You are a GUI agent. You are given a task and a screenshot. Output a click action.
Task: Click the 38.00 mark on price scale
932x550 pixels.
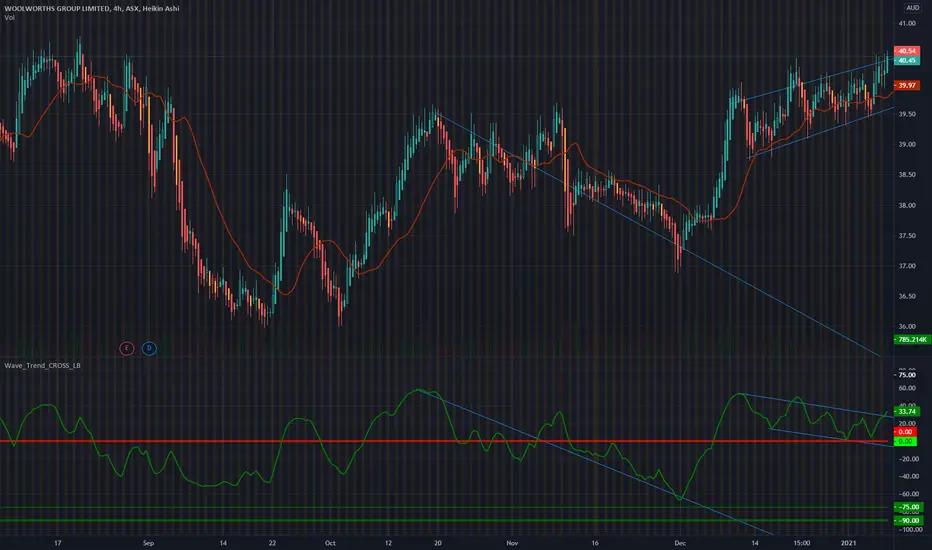point(907,205)
